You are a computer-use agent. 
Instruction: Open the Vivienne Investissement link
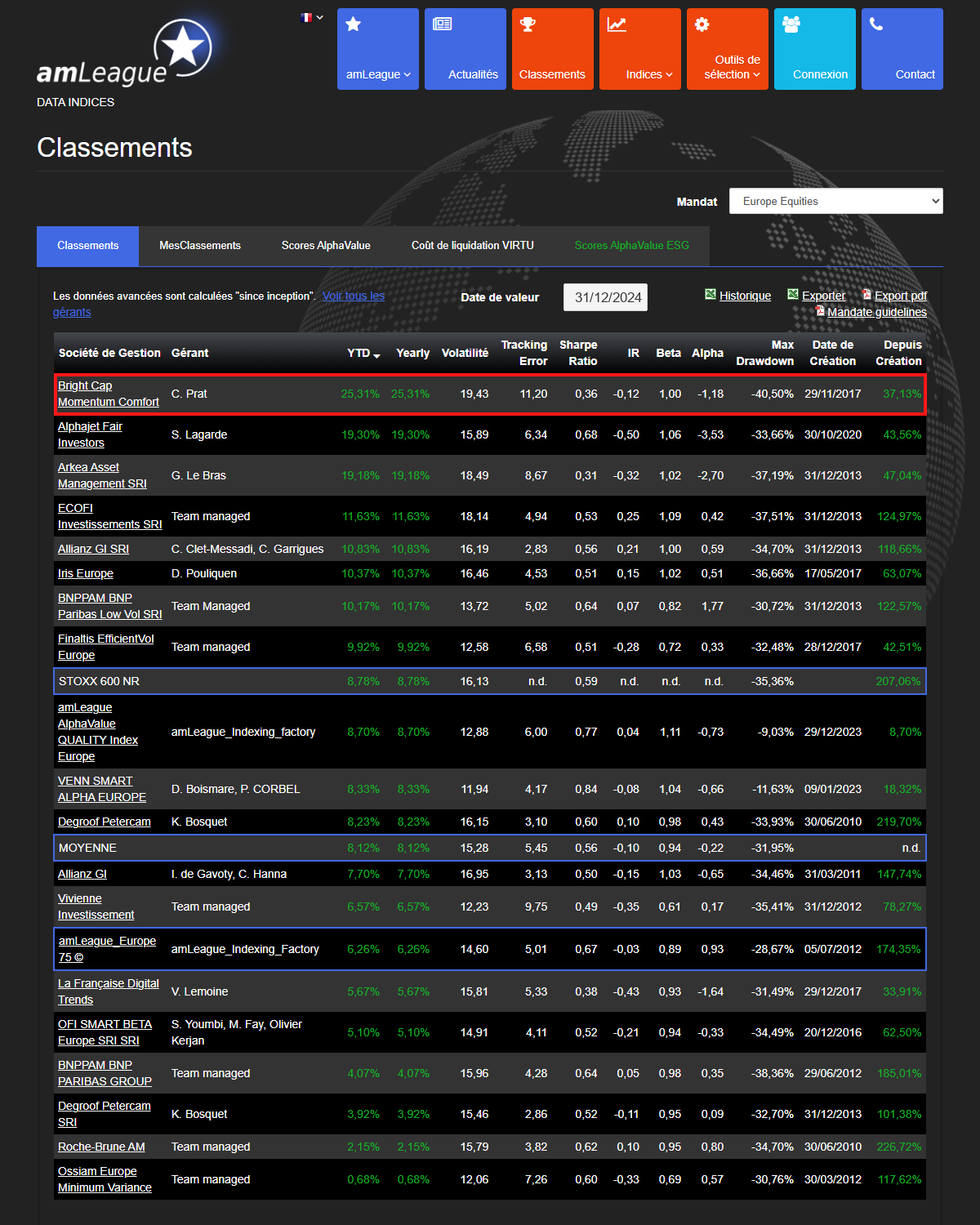tap(96, 906)
